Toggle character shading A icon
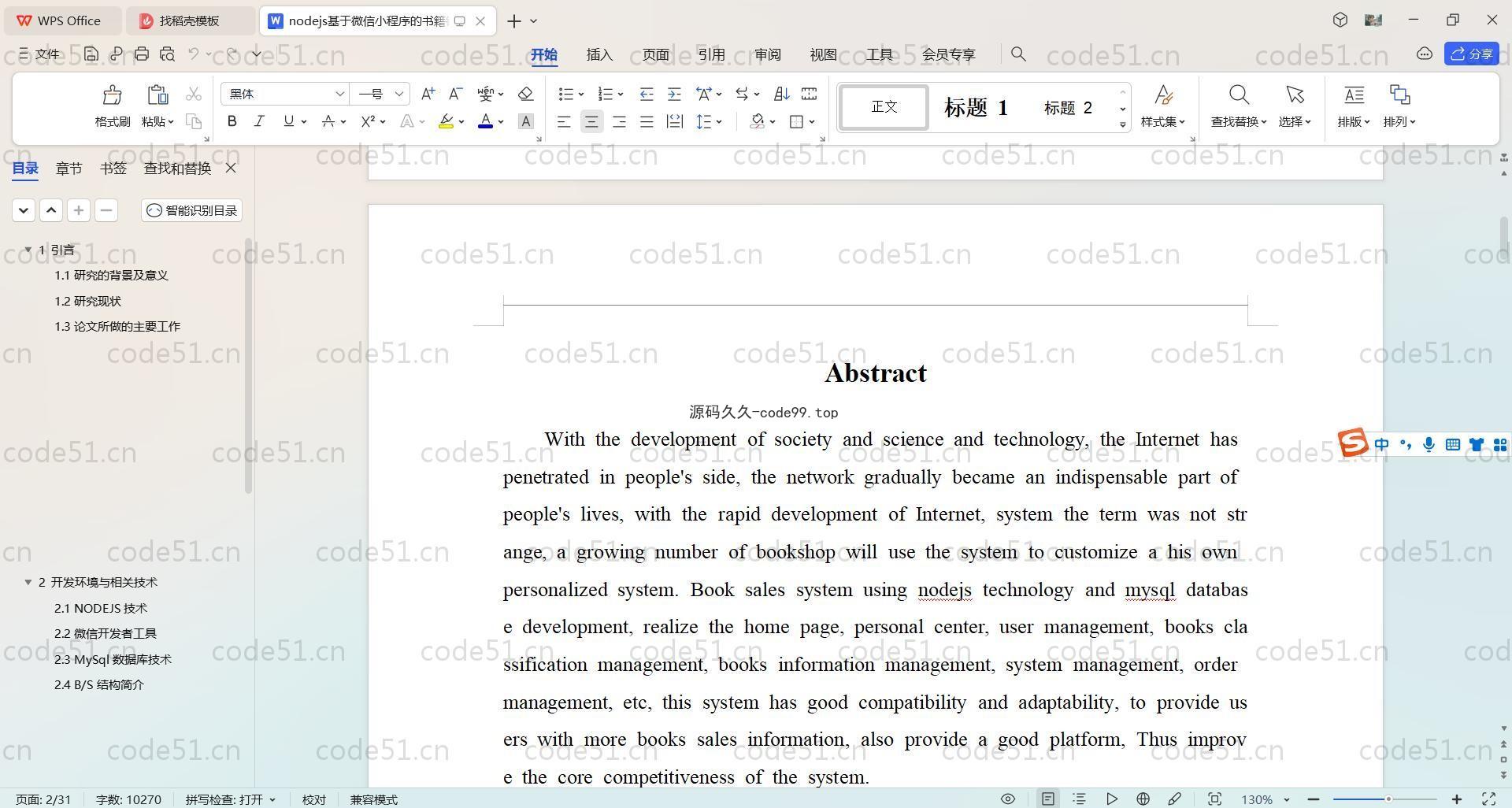This screenshot has width=1512, height=808. (x=526, y=121)
